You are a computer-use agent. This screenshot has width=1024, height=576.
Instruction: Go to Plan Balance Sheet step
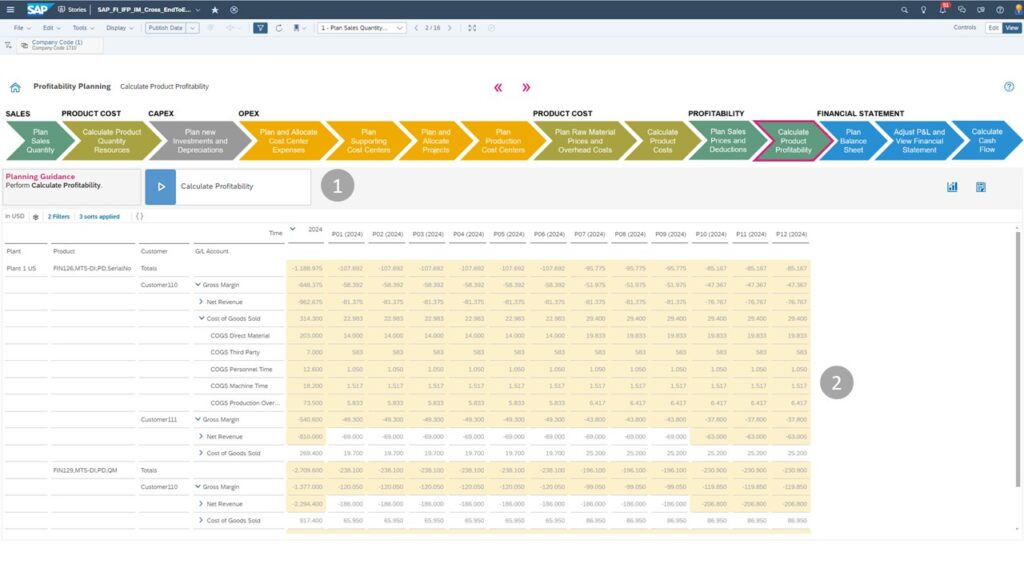point(854,141)
